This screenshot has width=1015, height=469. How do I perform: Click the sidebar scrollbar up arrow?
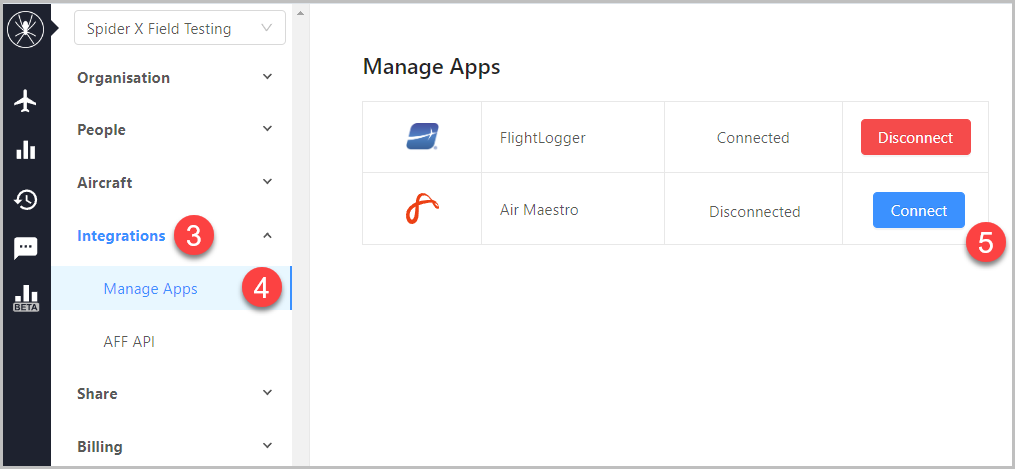point(299,12)
